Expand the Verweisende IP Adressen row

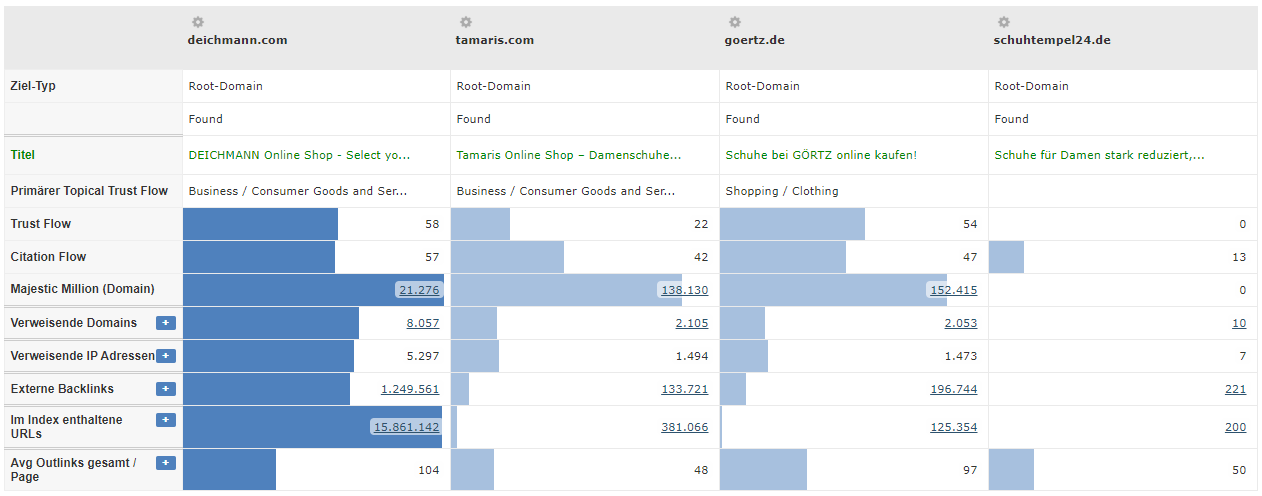(166, 356)
